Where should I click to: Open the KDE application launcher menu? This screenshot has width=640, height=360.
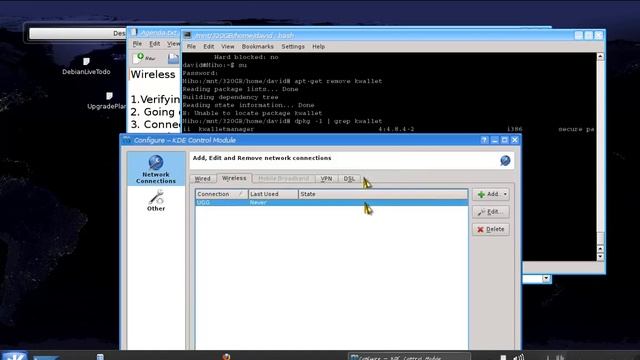(x=15, y=356)
